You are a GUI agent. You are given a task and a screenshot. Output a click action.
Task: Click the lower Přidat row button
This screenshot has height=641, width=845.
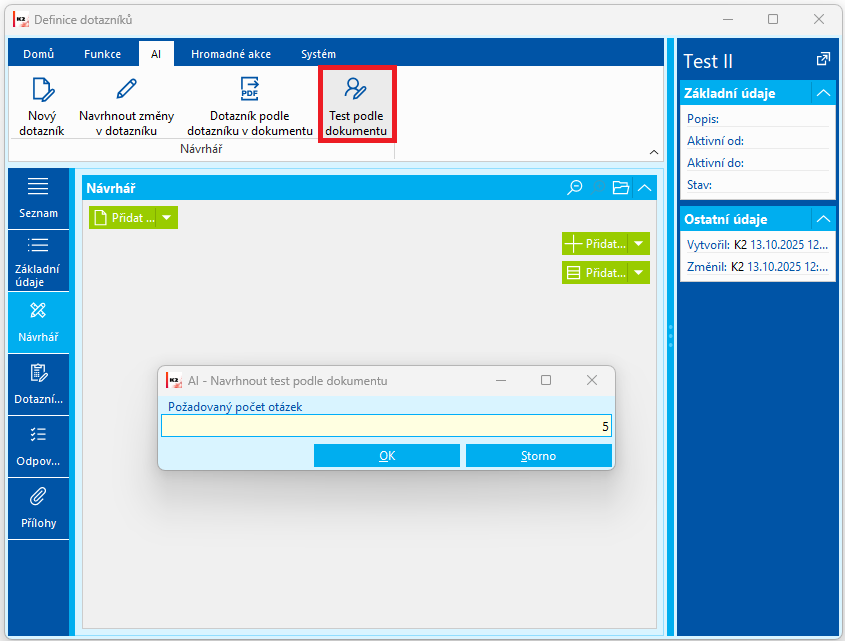pyautogui.click(x=595, y=273)
